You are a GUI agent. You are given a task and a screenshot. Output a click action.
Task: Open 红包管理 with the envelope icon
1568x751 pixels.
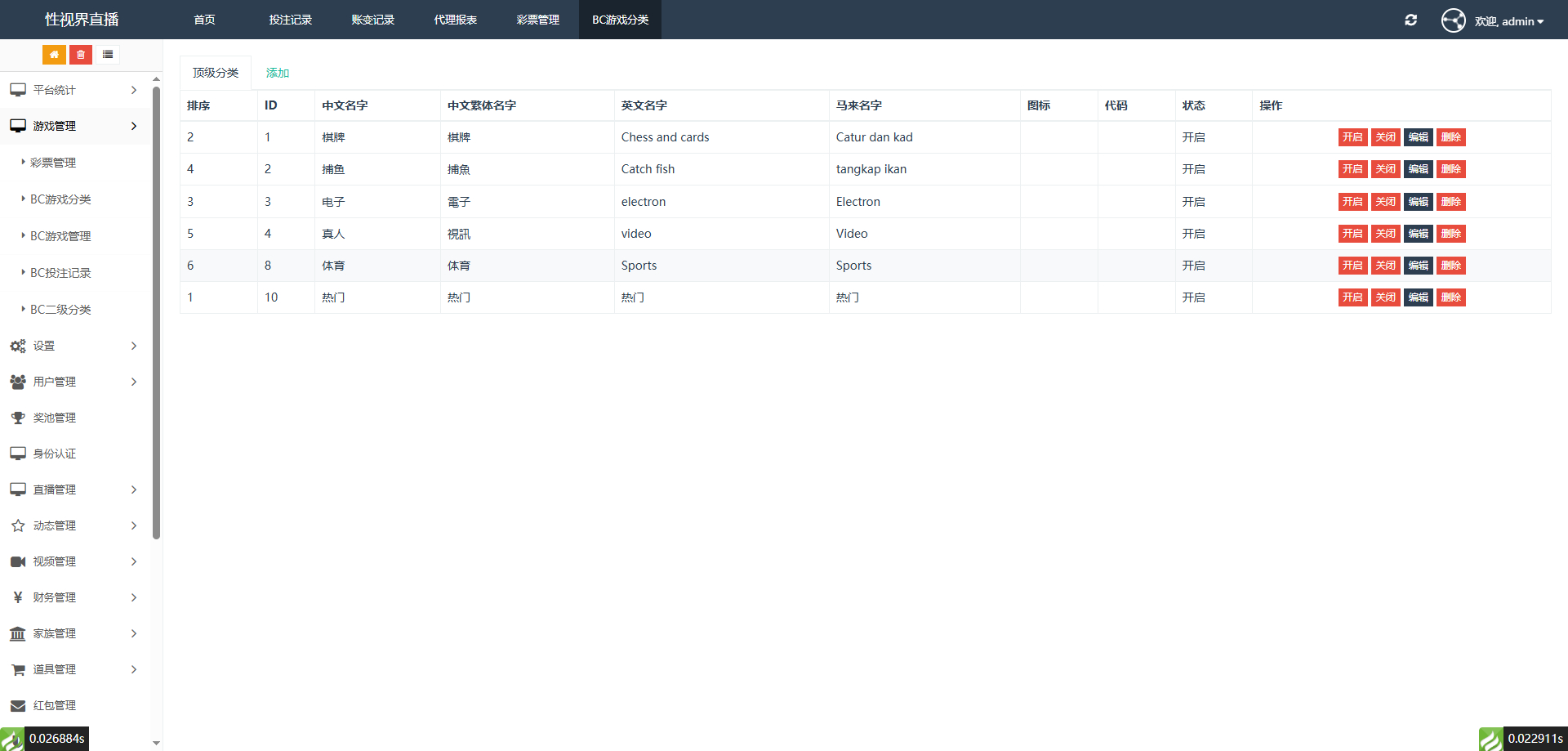[x=54, y=705]
